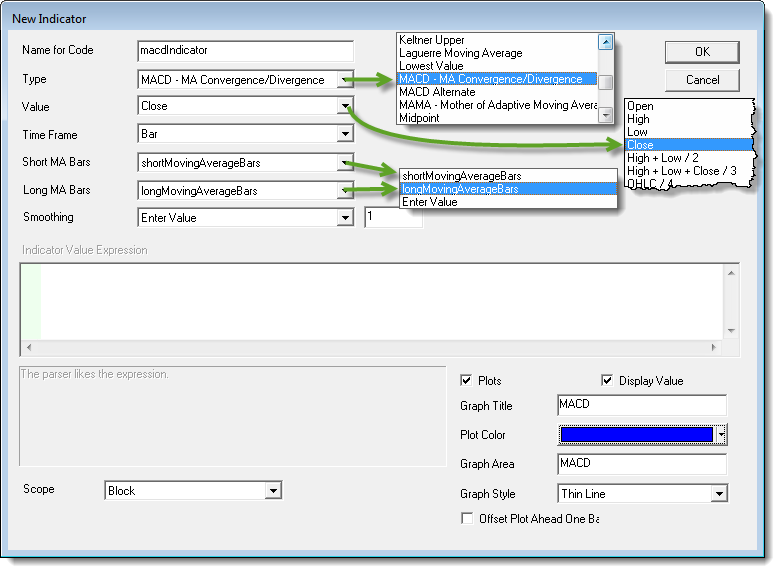Expand the Time Frame dropdown

coord(345,134)
